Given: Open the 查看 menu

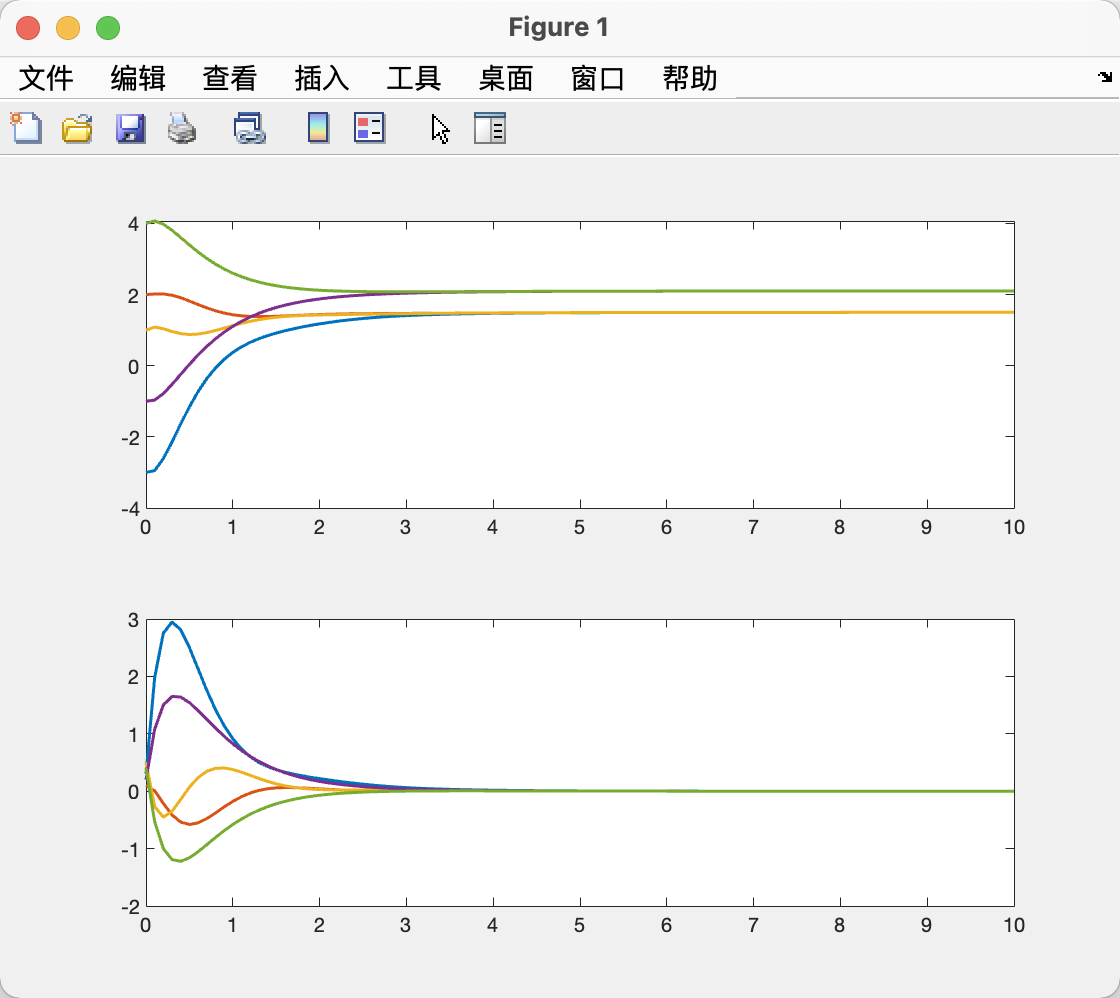Looking at the screenshot, I should click(229, 78).
